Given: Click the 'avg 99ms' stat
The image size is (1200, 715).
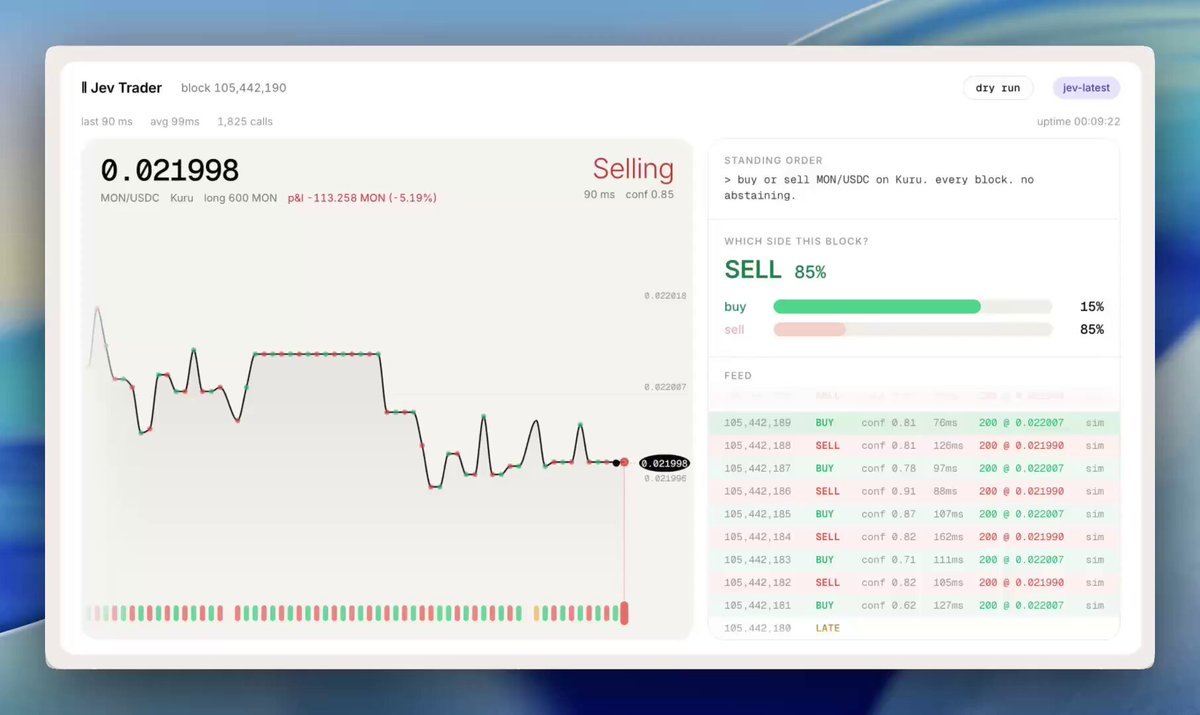Looking at the screenshot, I should point(175,122).
